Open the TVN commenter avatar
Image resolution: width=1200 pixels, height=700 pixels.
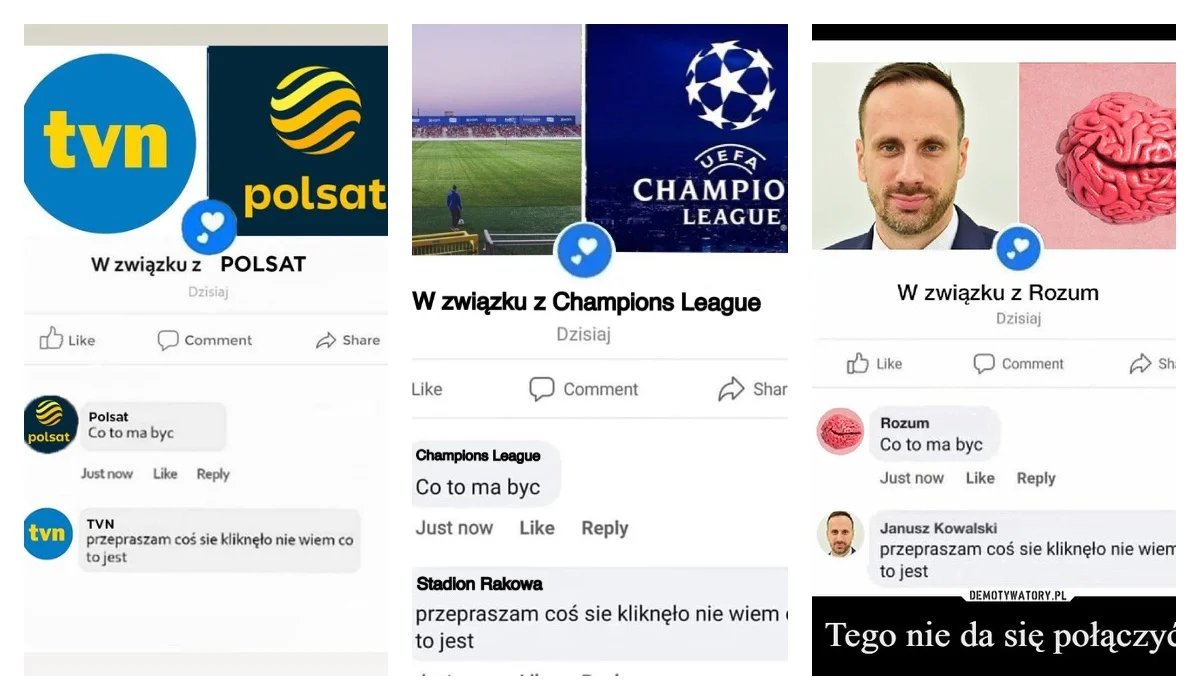(48, 533)
